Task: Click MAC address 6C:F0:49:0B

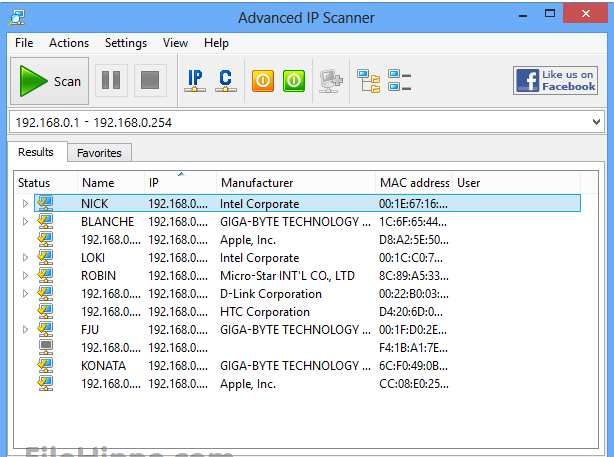Action: tap(413, 366)
